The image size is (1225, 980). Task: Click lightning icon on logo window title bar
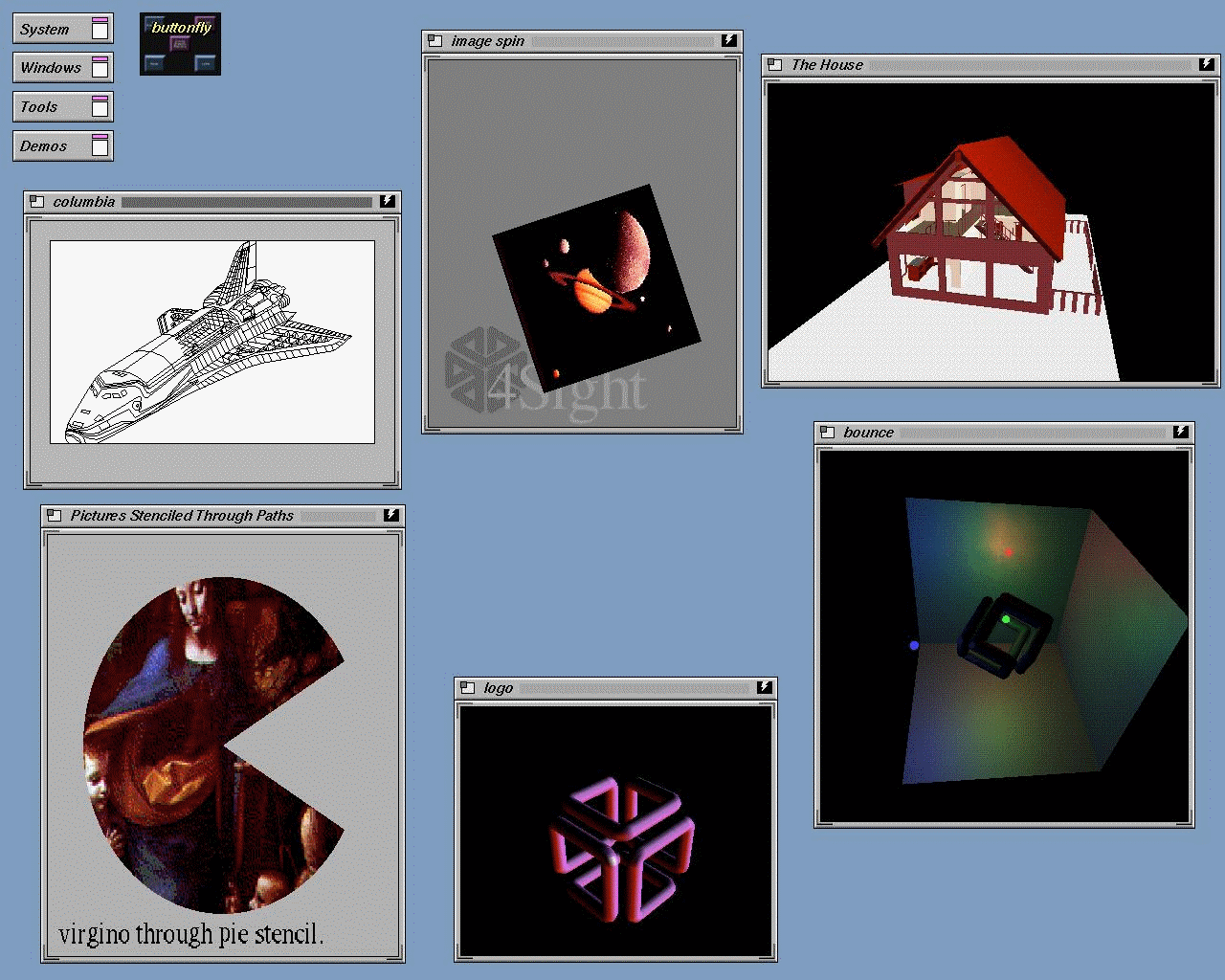pos(764,687)
